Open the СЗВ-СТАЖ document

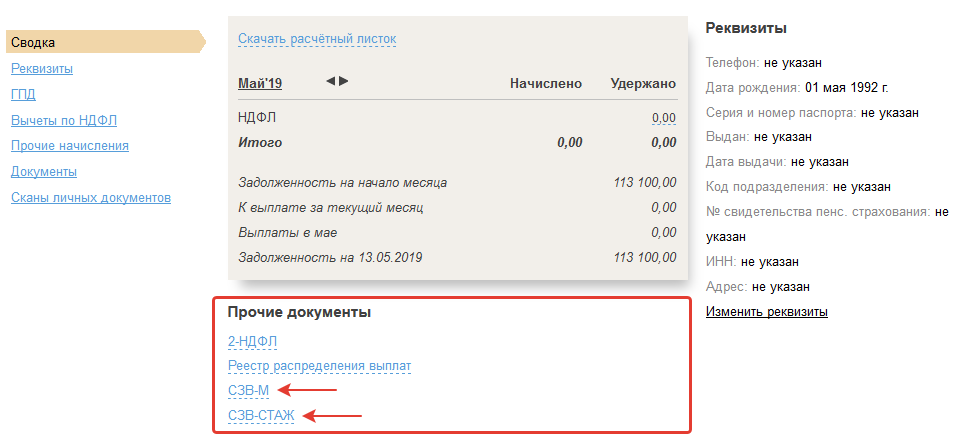[x=261, y=416]
